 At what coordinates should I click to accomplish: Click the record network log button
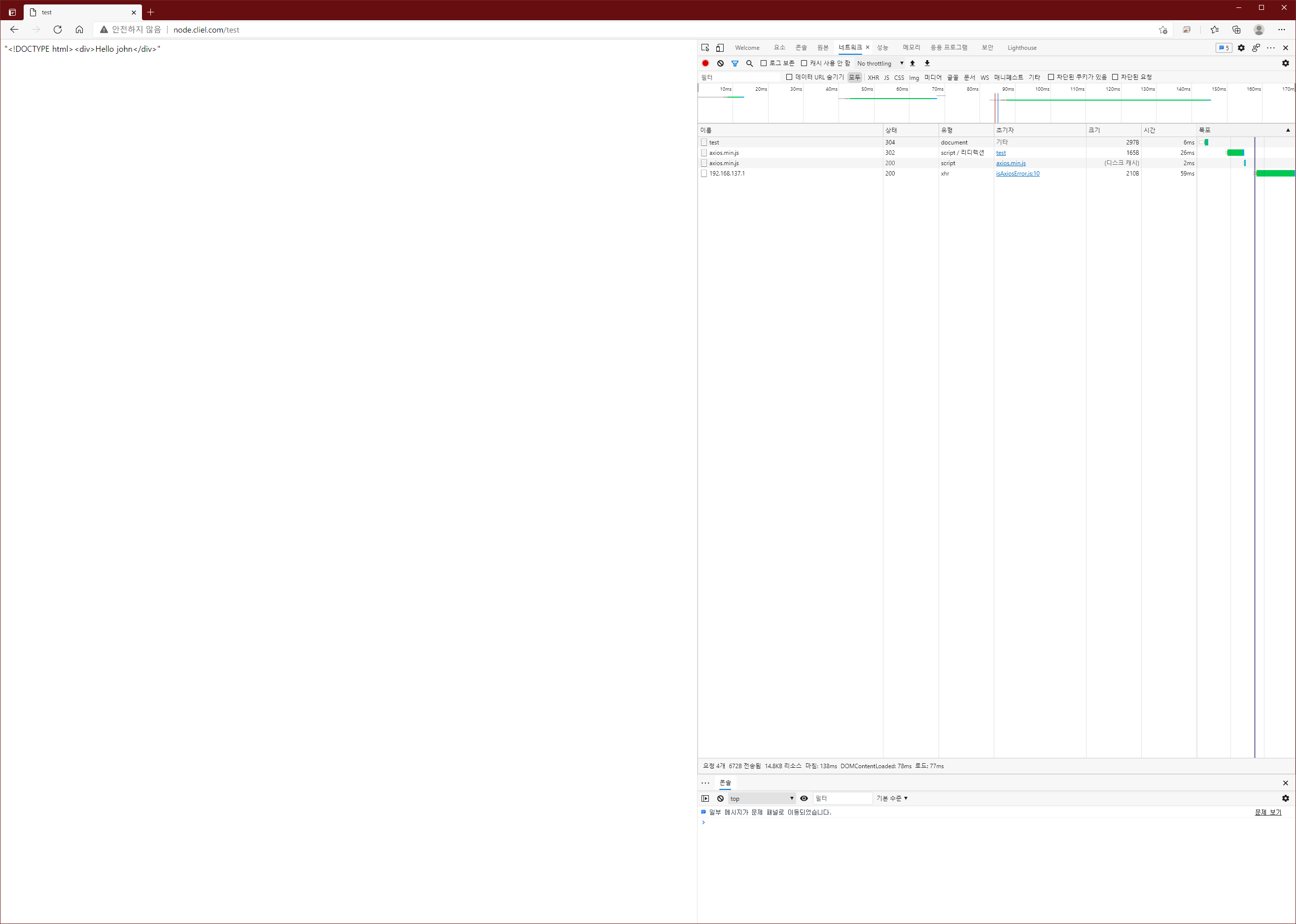tap(705, 63)
